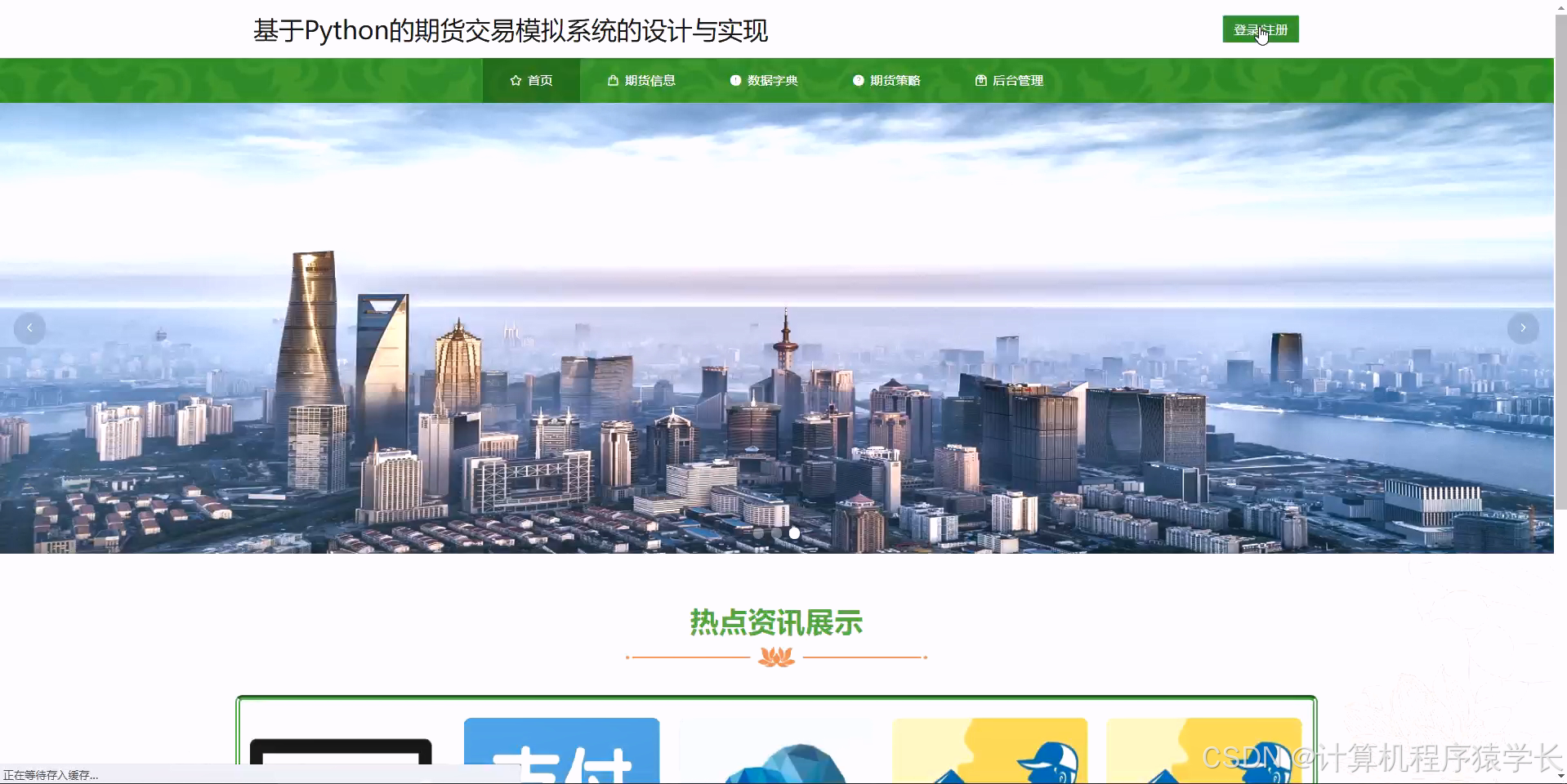This screenshot has height=784, width=1567.
Task: Select the third active carousel dot
Action: (794, 533)
